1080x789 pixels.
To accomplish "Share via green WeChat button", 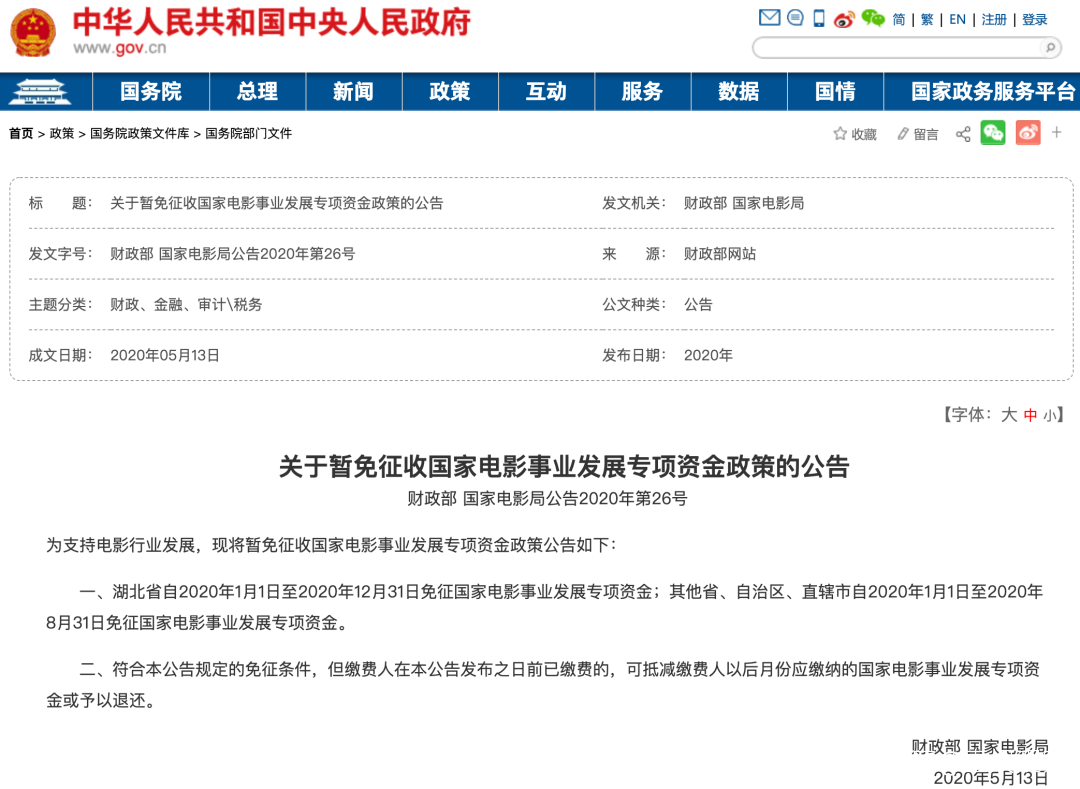I will click(x=993, y=133).
